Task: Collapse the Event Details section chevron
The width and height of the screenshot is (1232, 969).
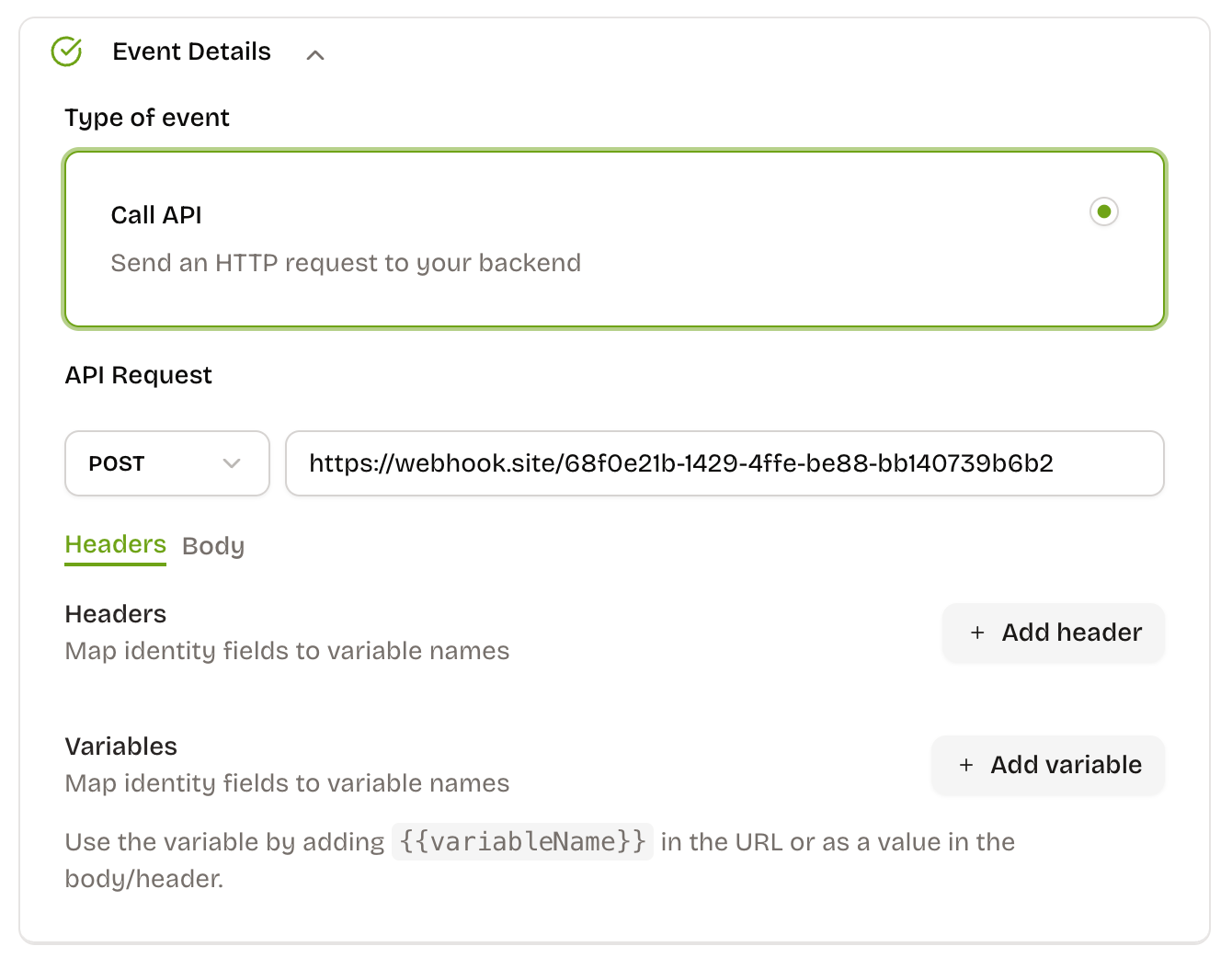Action: [x=315, y=55]
